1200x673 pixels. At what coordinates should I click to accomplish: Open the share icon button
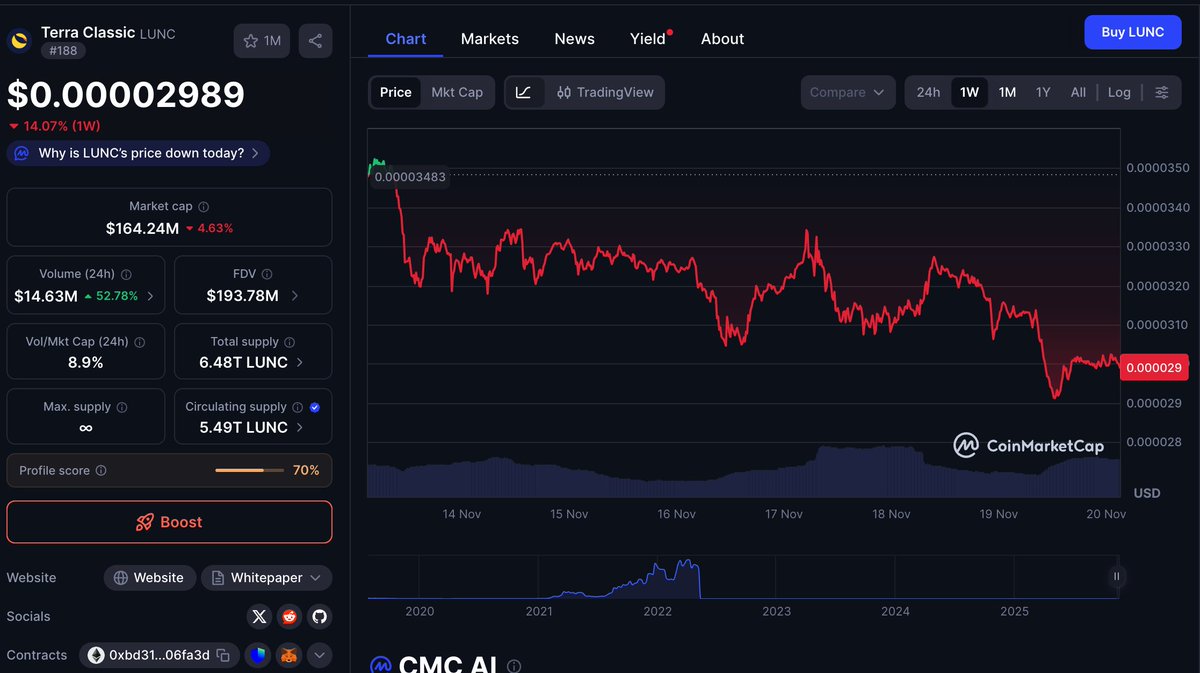click(315, 41)
